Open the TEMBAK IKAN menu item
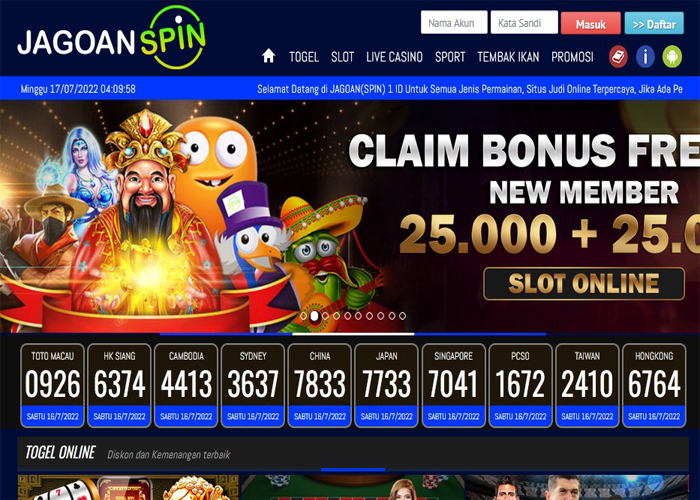This screenshot has height=500, width=700. pyautogui.click(x=508, y=57)
